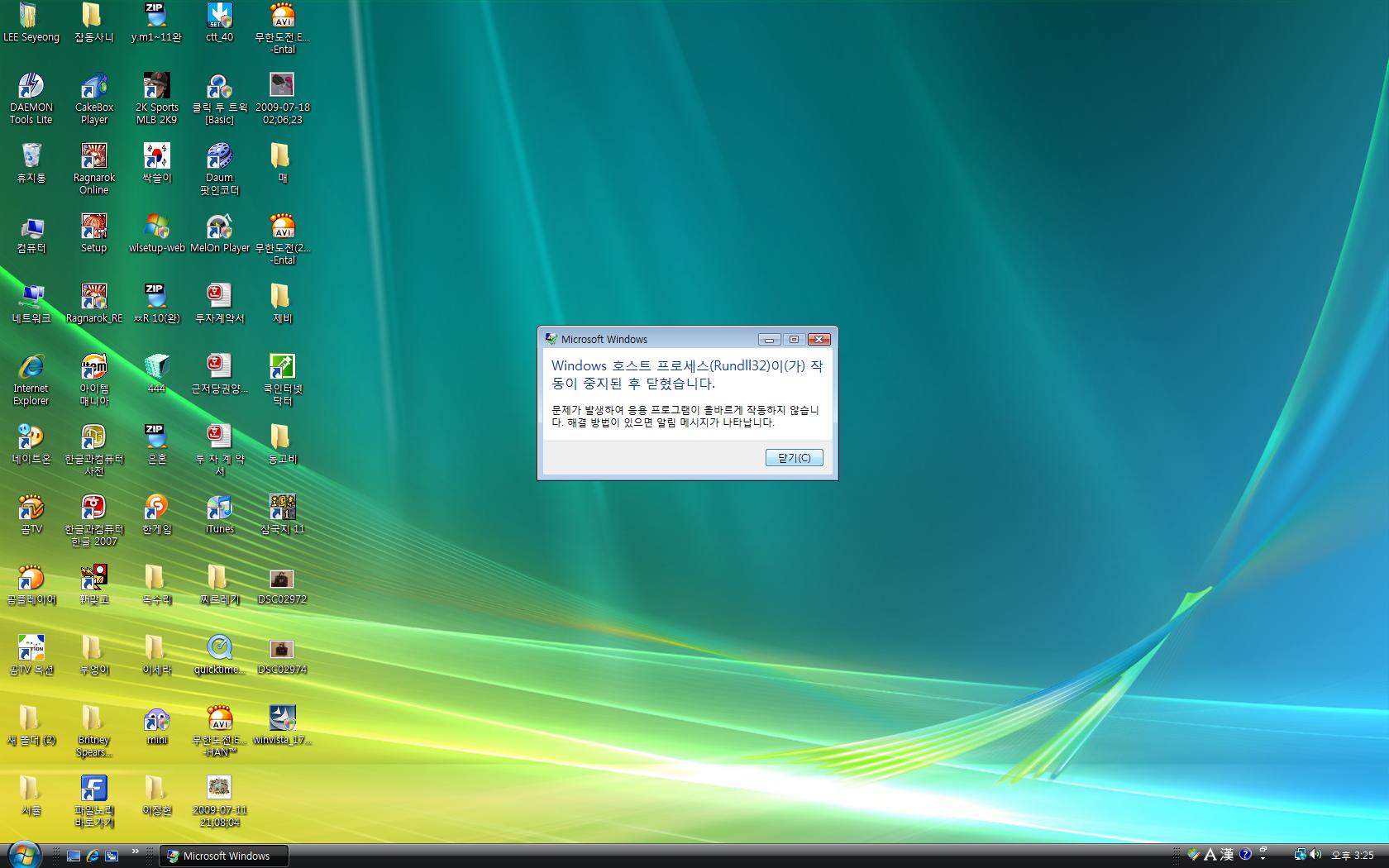This screenshot has width=1389, height=868.
Task: Select the 컴퓨터 desktop icon
Action: pyautogui.click(x=31, y=233)
